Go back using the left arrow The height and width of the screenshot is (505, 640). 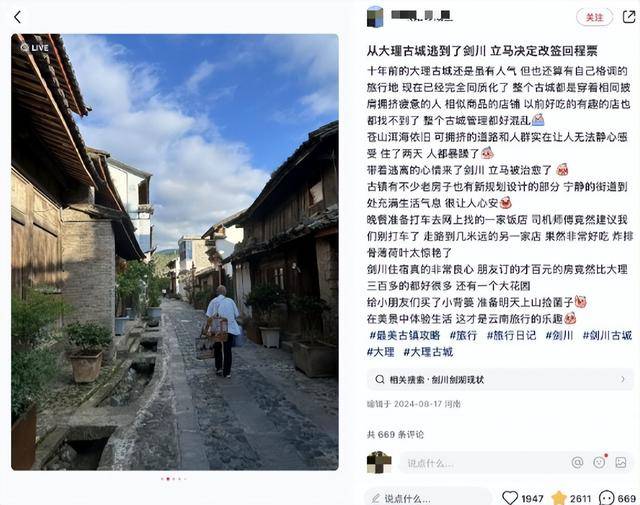click(x=17, y=17)
